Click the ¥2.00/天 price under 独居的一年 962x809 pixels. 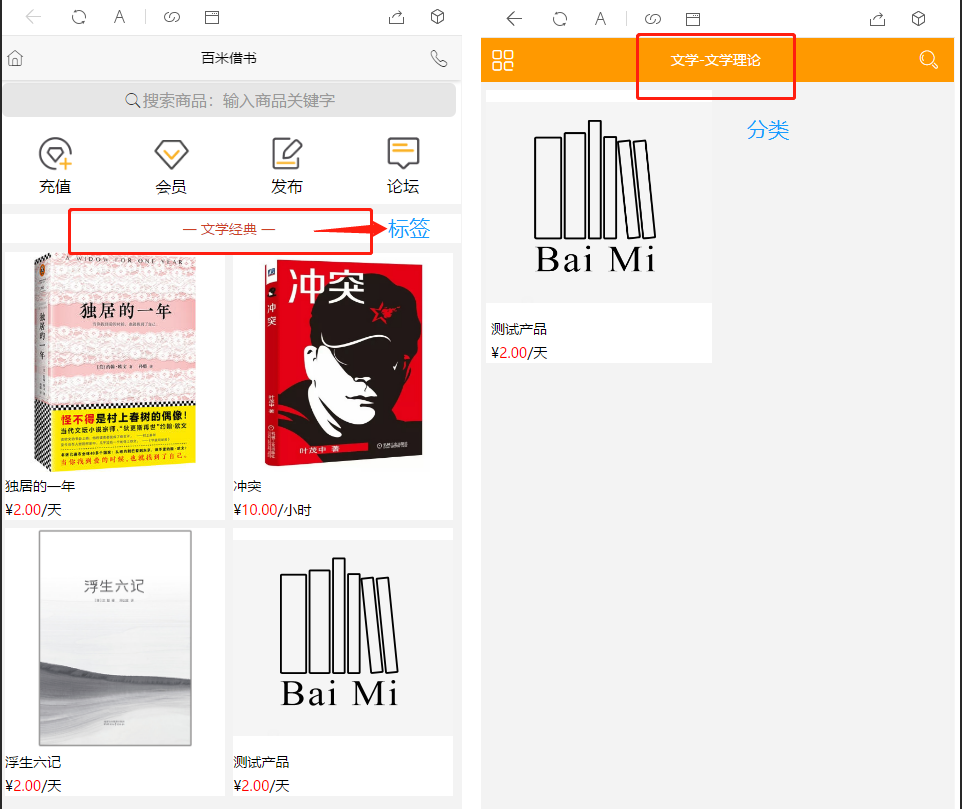[33, 510]
